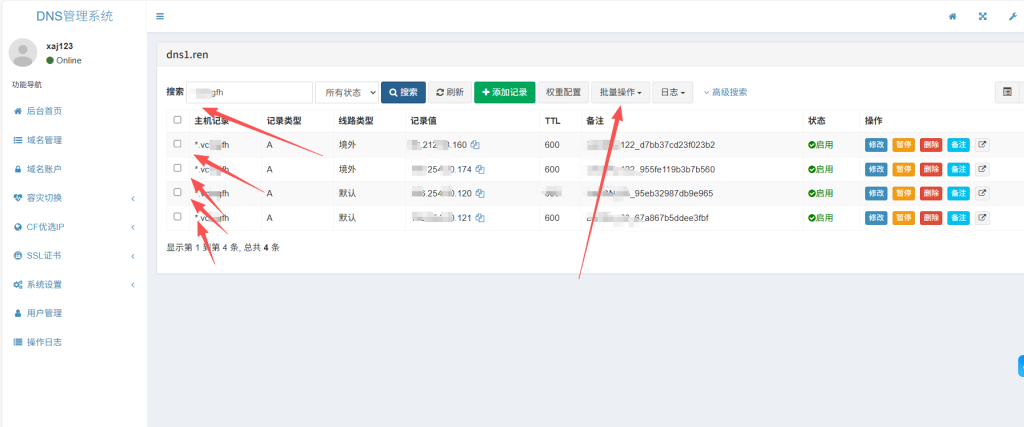The width and height of the screenshot is (1024, 427).
Task: Click the dns1.ren panel title
Action: (187, 55)
